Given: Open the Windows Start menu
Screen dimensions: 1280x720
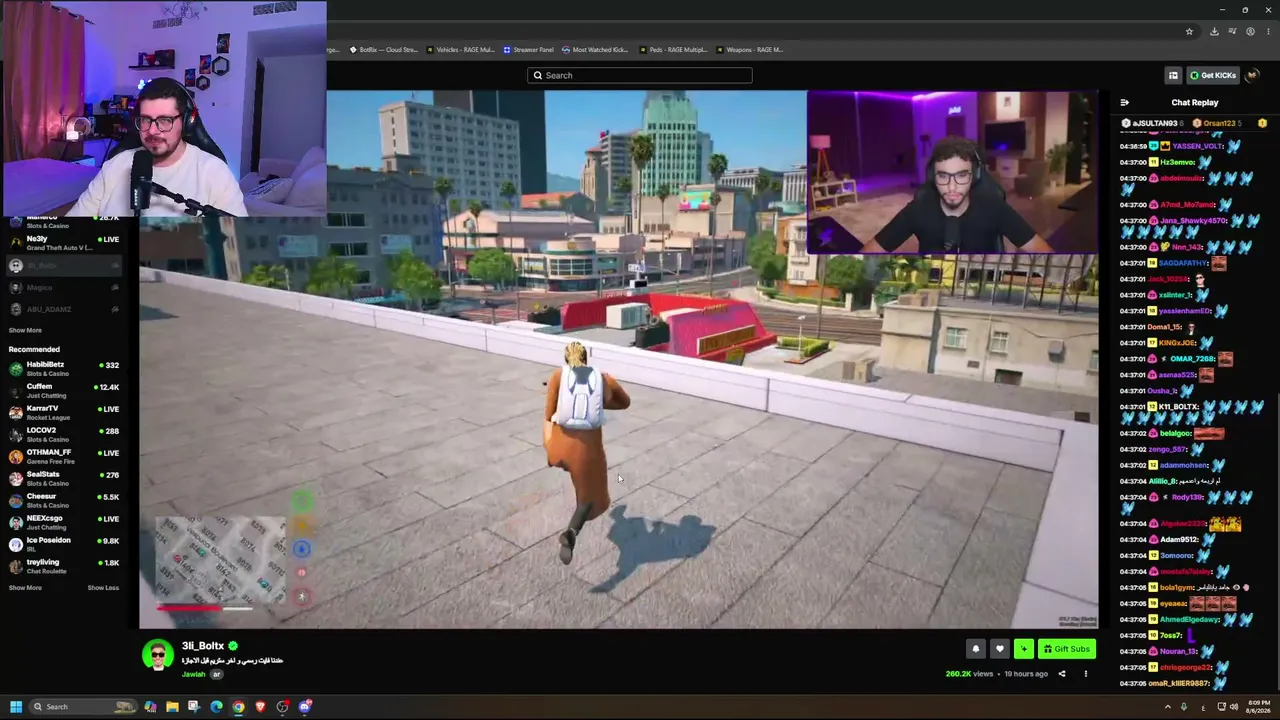Looking at the screenshot, I should tap(16, 707).
